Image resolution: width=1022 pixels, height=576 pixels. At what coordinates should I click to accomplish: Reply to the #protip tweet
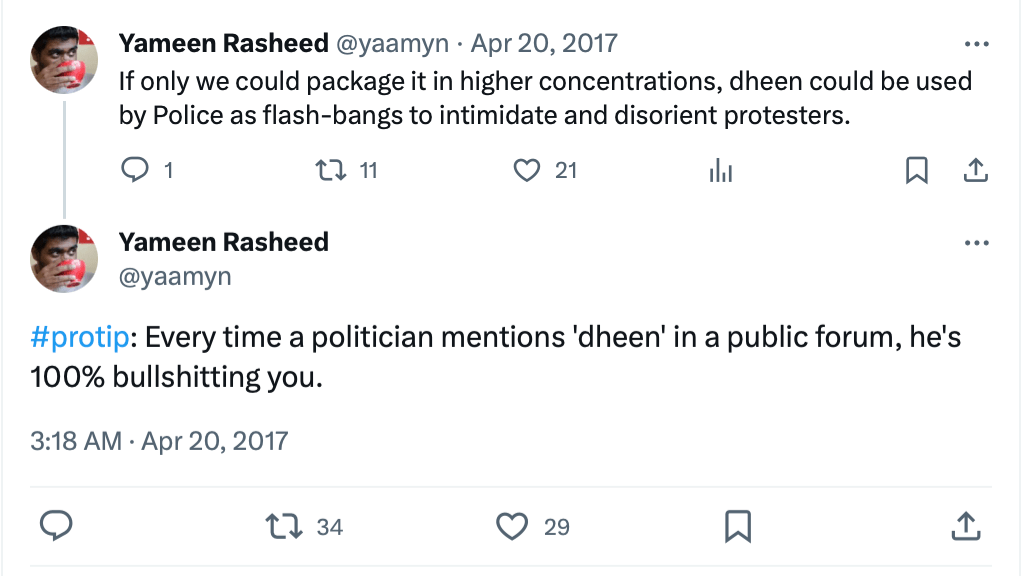point(56,525)
